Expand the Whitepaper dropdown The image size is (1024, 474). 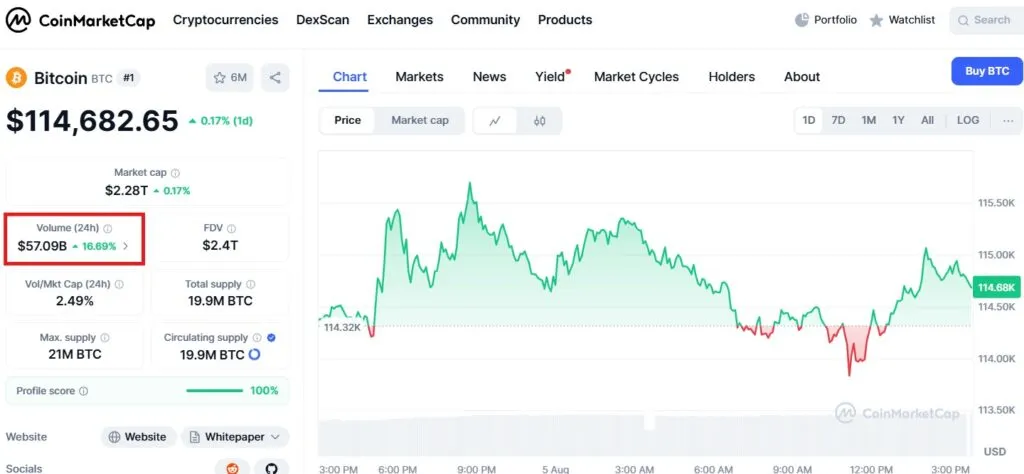coord(234,437)
